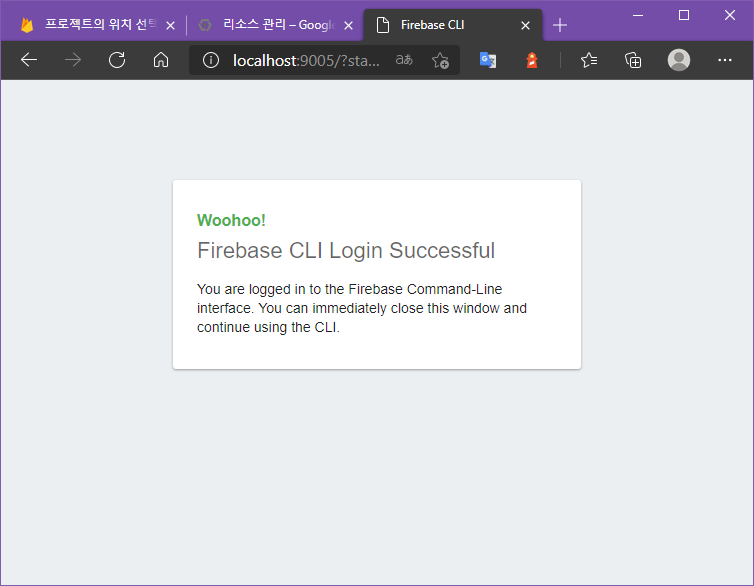Click the Firebase CLI Login Successful heading
This screenshot has width=754, height=586.
point(346,250)
